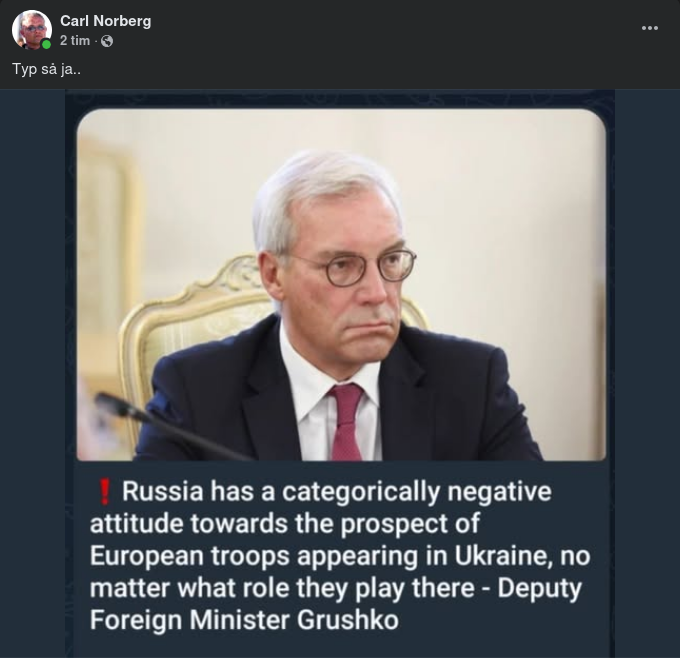Click "Foreign Minister Grushko" caption text

tap(244, 620)
